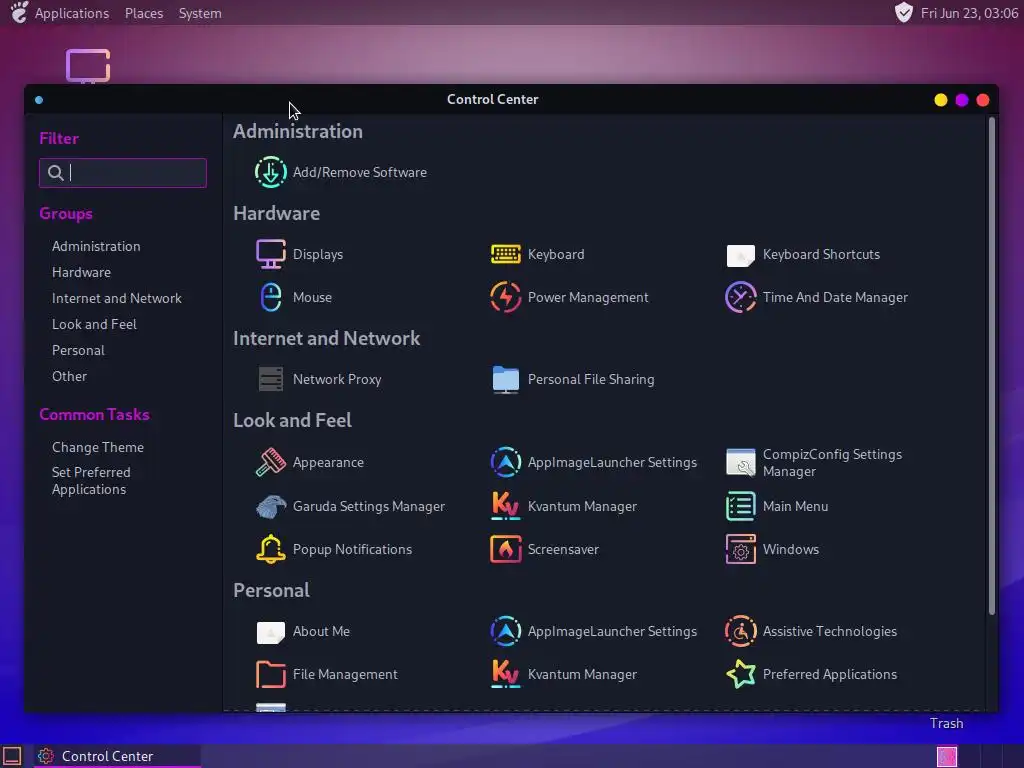The width and height of the screenshot is (1024, 768).
Task: Open Keyboard Shortcuts icon
Action: pyautogui.click(x=741, y=255)
